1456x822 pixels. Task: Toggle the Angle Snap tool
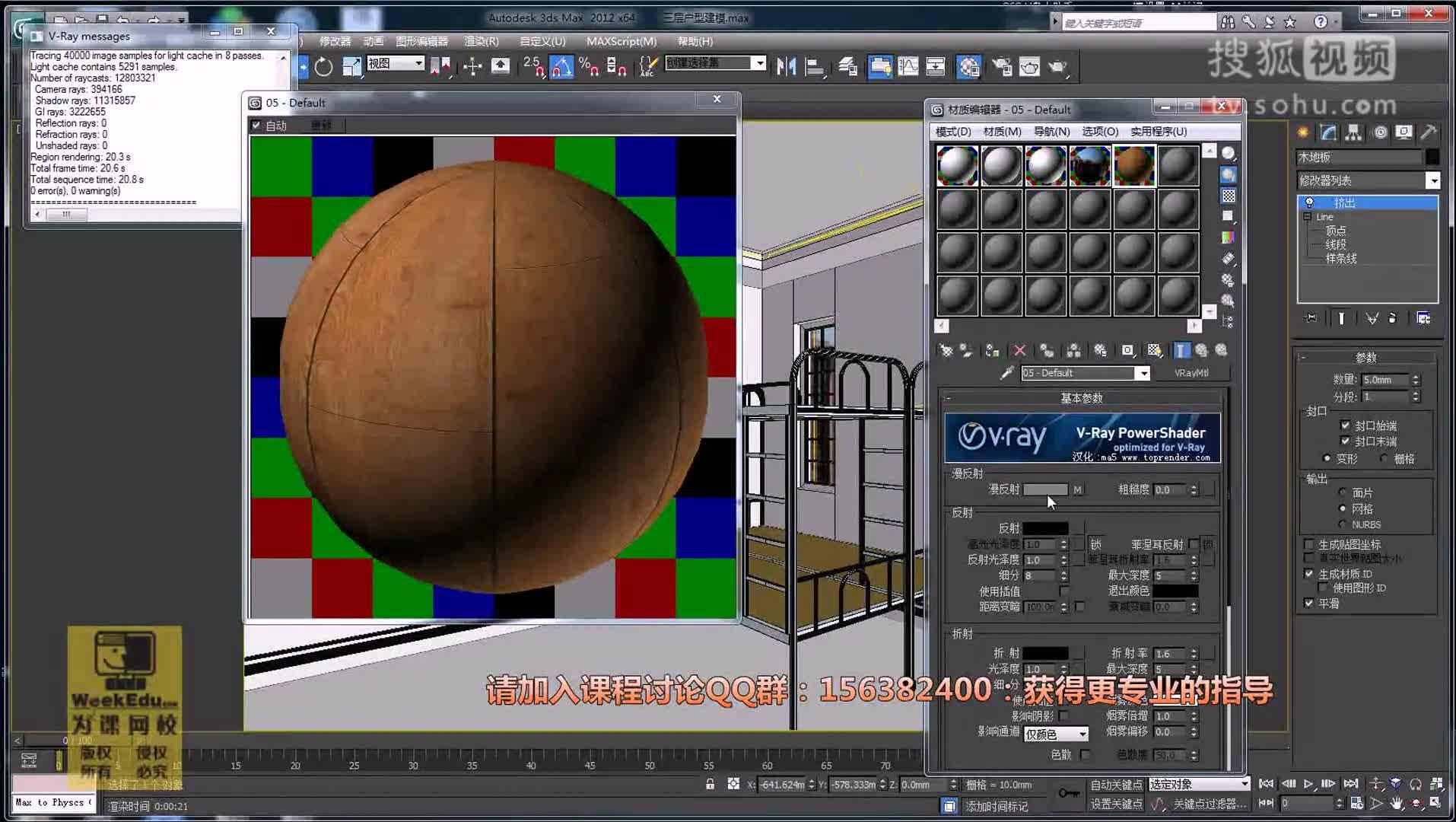coord(561,67)
